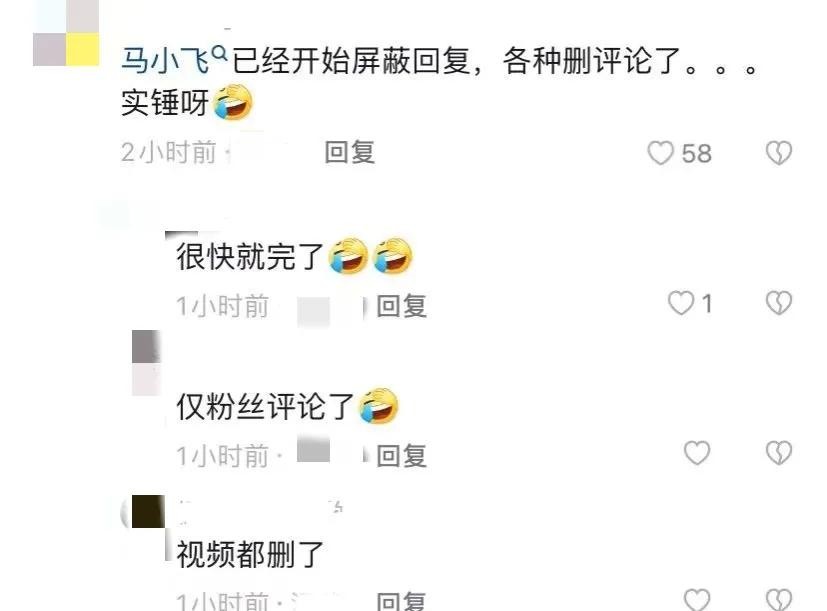Reply to the 仅粉丝评论了 comment
Screen dimensions: 827x611
pyautogui.click(x=401, y=456)
